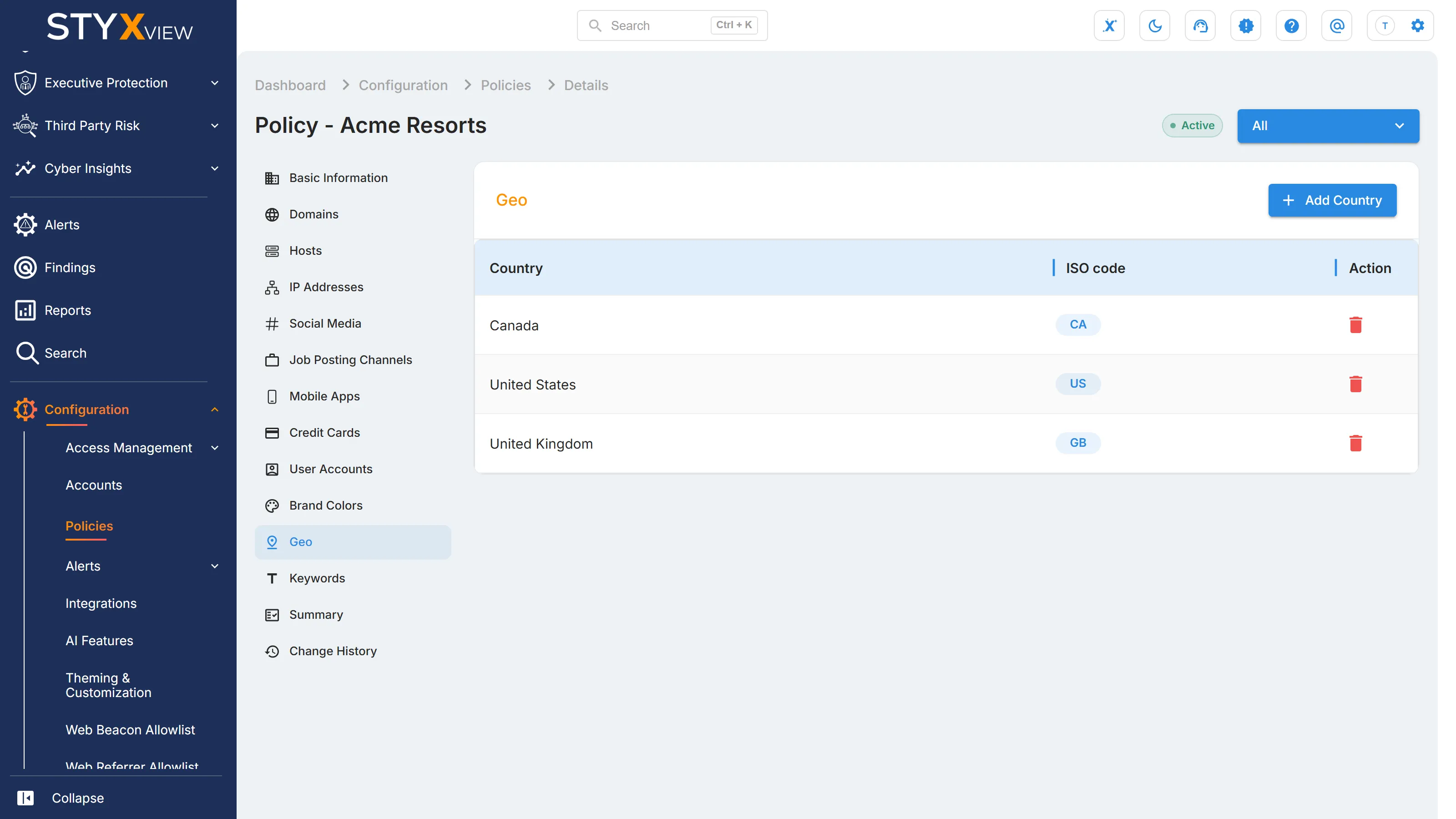The image size is (1456, 819).
Task: Open the IP Addresses policy section
Action: point(353,287)
